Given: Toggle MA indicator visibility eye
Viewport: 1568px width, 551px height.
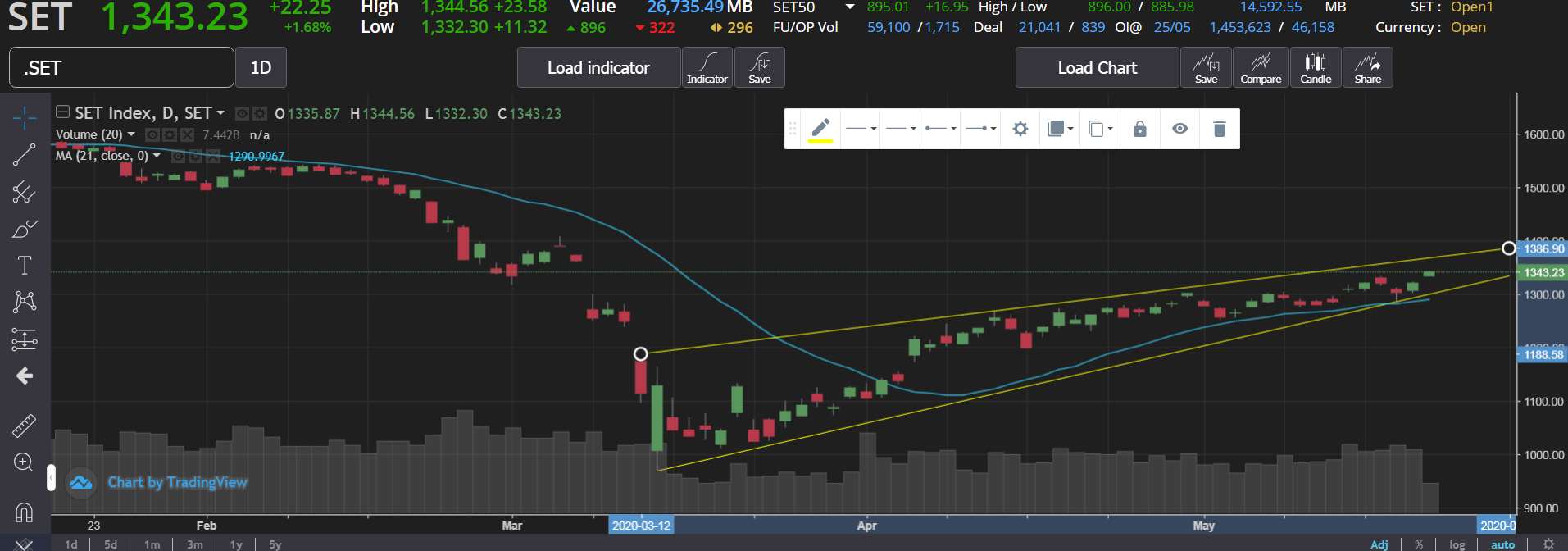Looking at the screenshot, I should 178,156.
